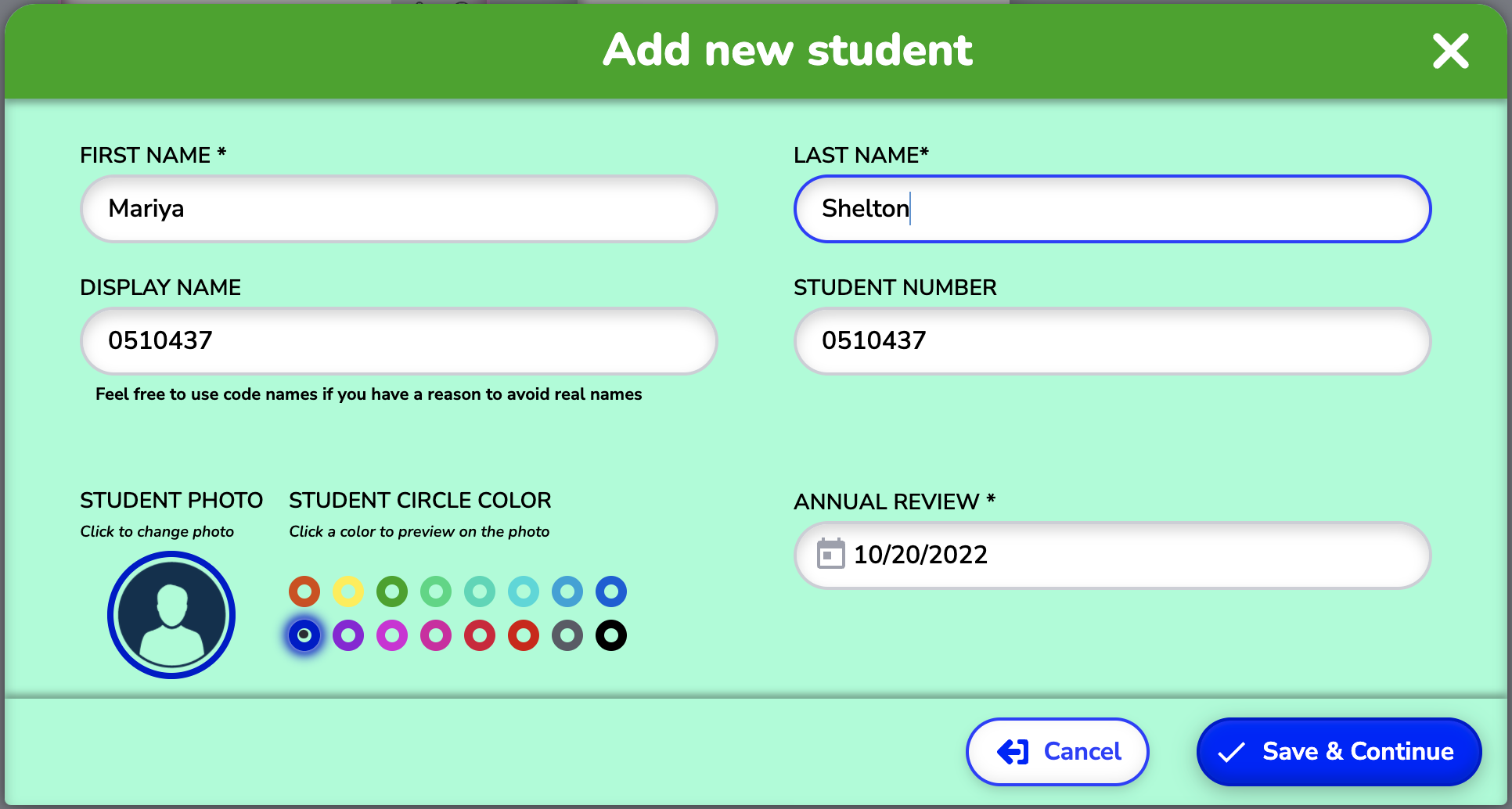Select the currently selected dark blue circle color
Screen dimensions: 1512x809
point(304,635)
